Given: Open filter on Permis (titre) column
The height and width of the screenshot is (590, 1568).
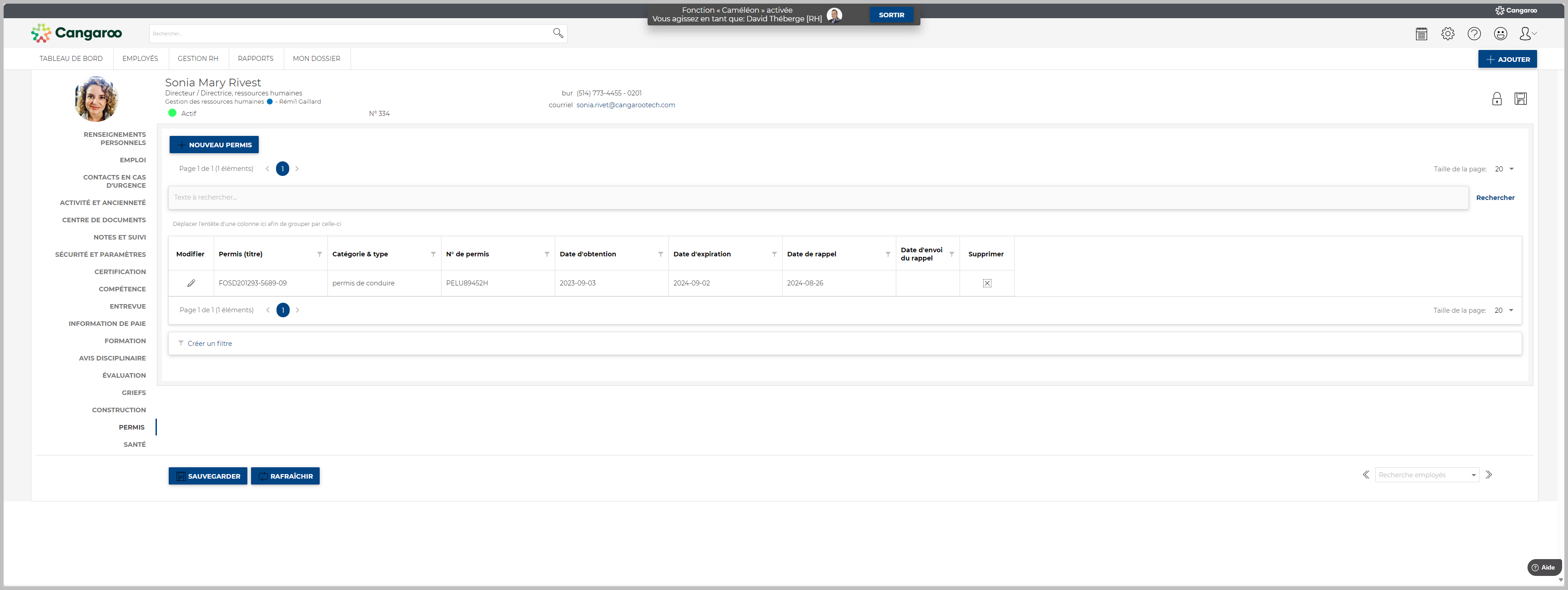Looking at the screenshot, I should coord(320,254).
